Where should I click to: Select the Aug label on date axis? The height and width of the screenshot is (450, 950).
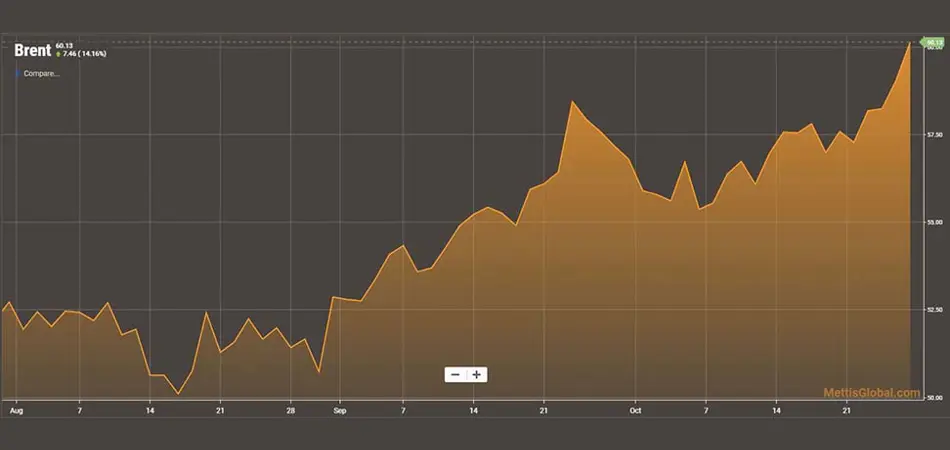(15, 411)
